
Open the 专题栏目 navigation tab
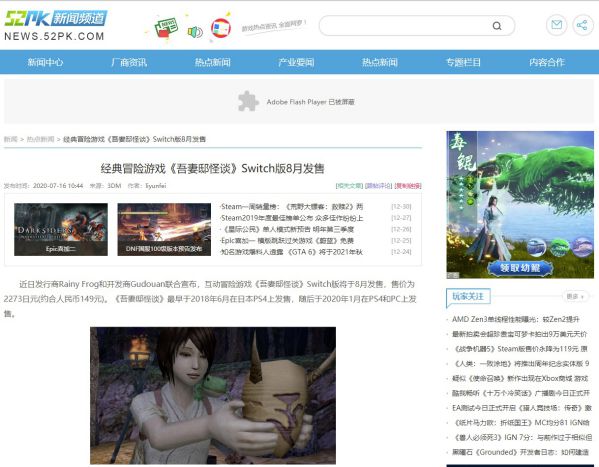463,62
